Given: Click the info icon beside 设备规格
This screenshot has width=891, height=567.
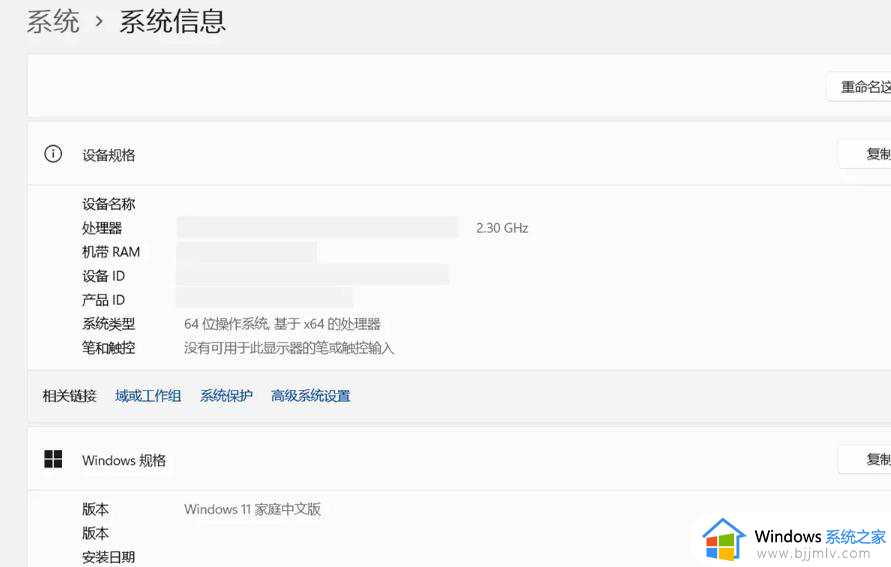Looking at the screenshot, I should 53,154.
